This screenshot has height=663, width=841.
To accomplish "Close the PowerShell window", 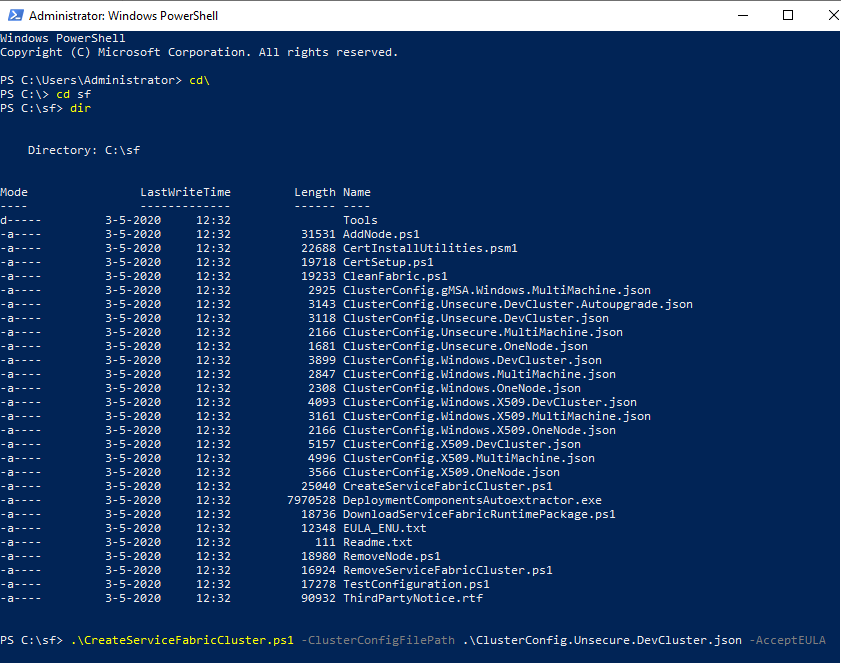I will tap(833, 16).
